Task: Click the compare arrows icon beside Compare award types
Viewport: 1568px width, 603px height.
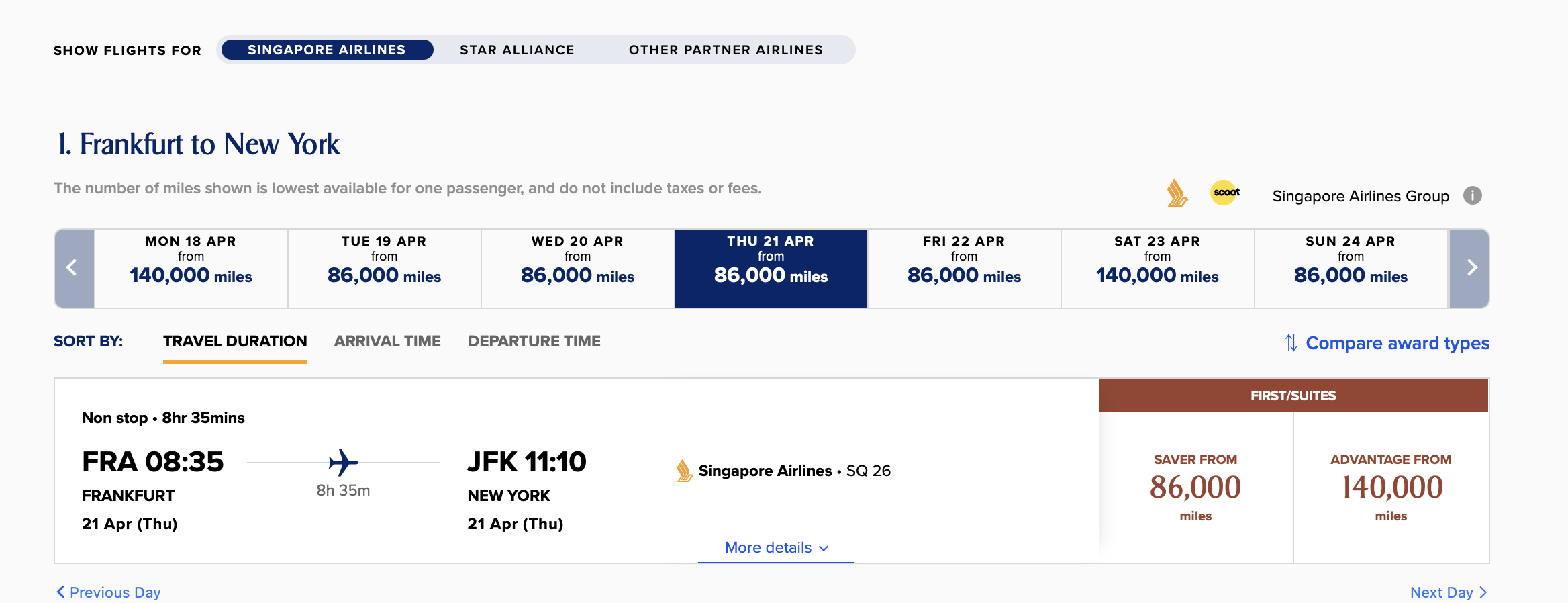Action: pos(1291,343)
